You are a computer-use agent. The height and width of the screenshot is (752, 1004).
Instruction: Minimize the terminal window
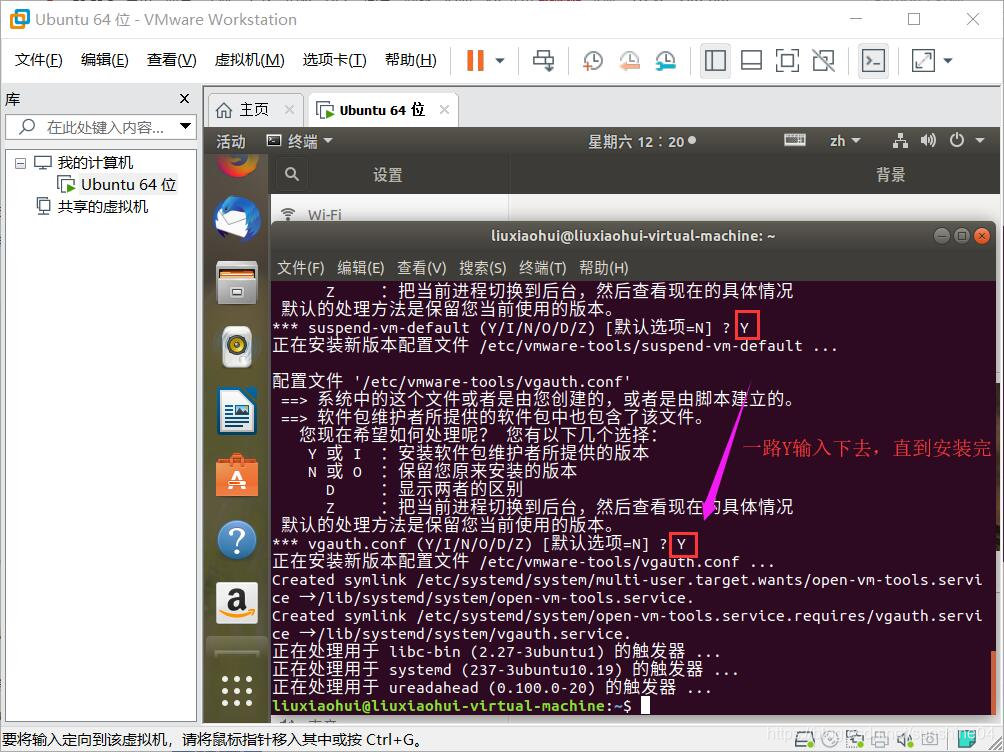tap(942, 236)
